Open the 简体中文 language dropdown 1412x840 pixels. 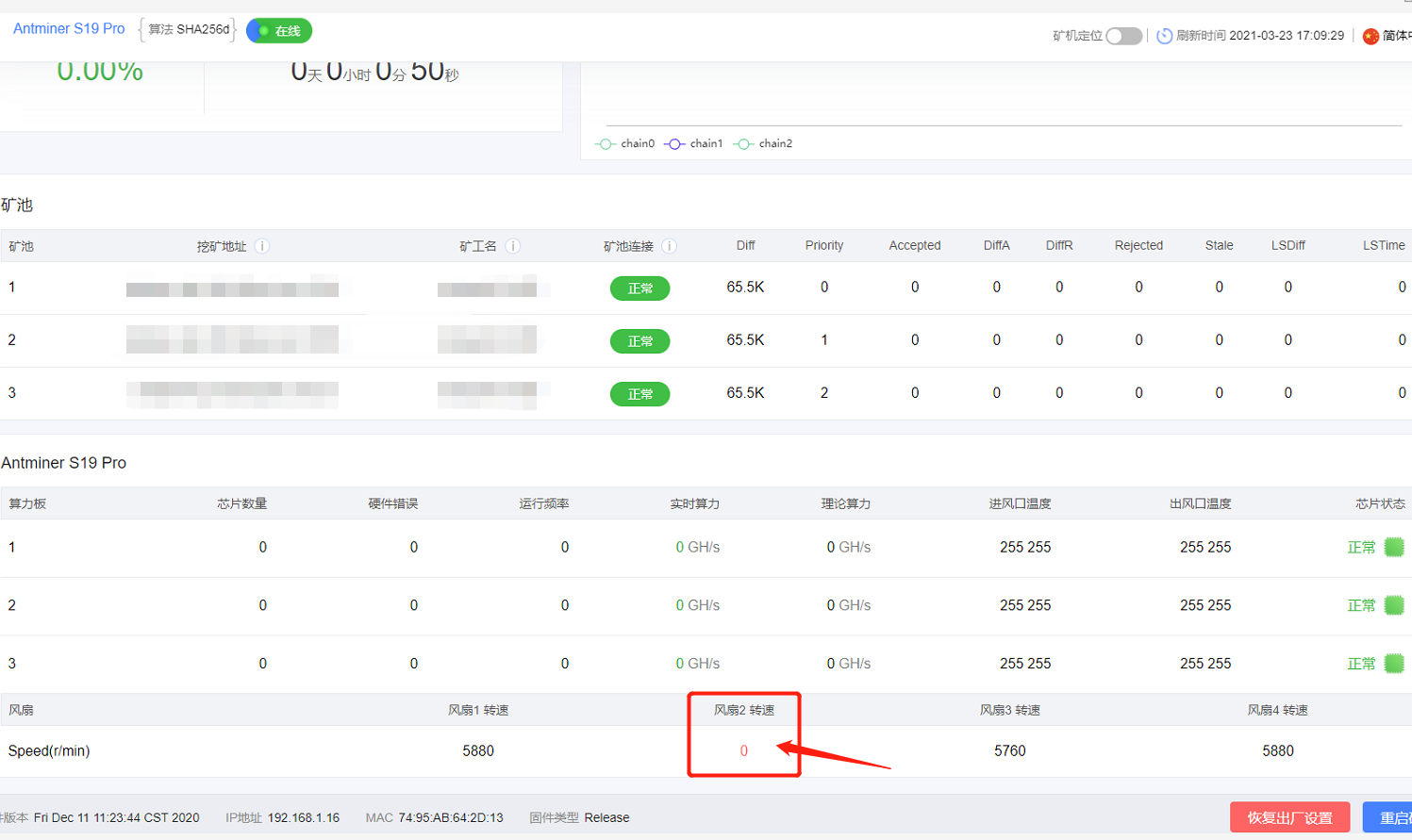pos(1395,36)
